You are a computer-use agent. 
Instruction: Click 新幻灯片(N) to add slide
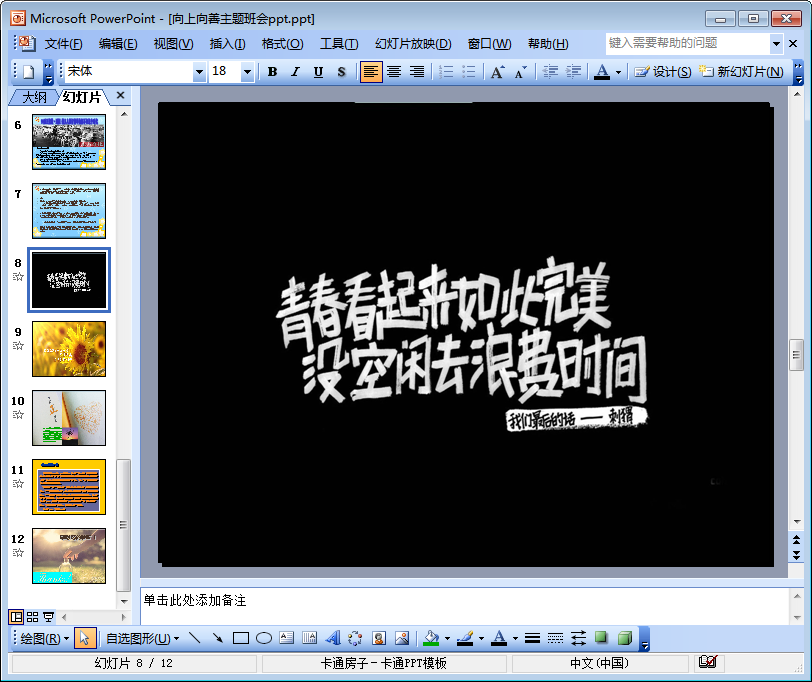741,72
